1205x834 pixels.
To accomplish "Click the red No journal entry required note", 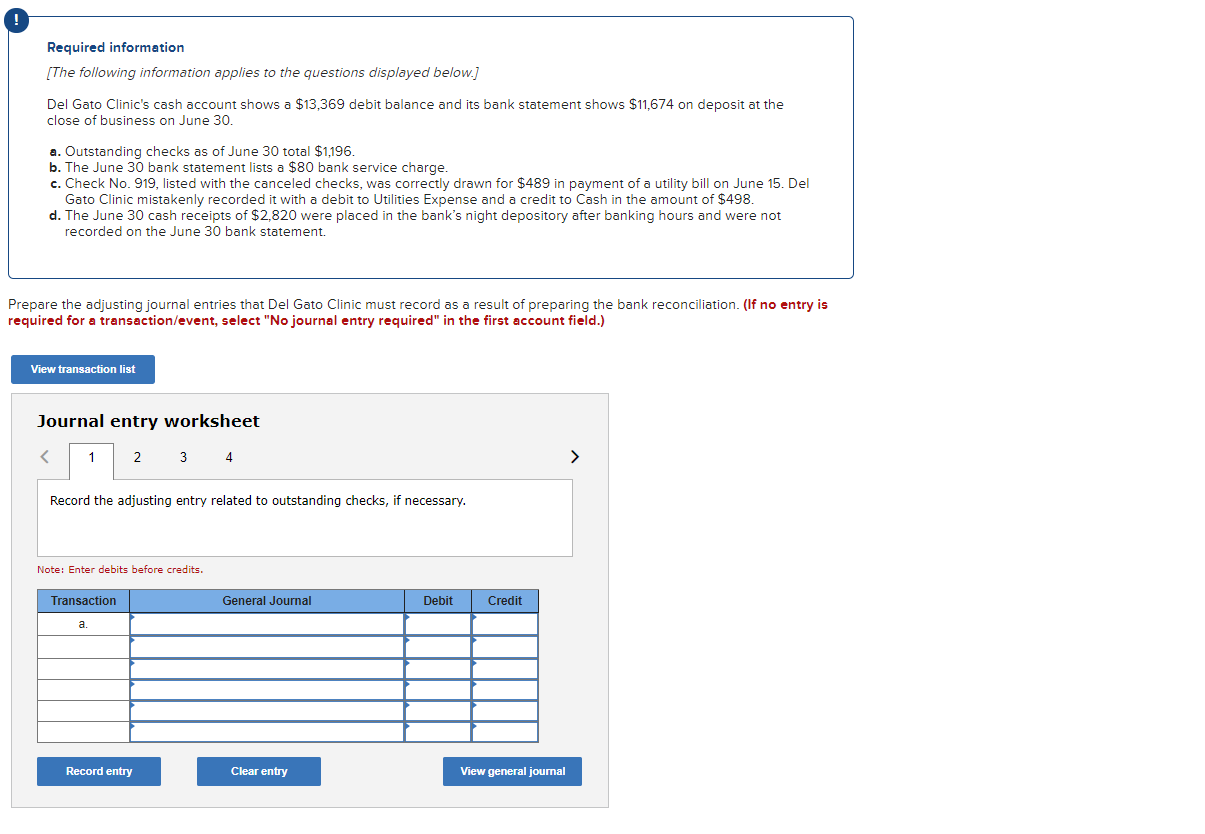I will (x=418, y=312).
